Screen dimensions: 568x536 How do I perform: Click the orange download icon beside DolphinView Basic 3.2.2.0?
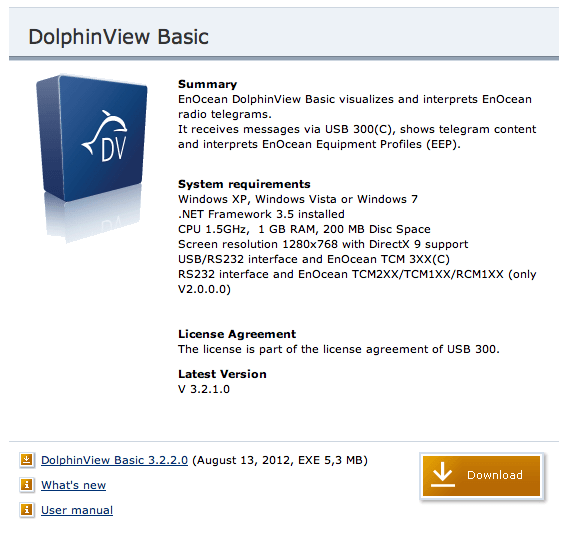coord(26,460)
